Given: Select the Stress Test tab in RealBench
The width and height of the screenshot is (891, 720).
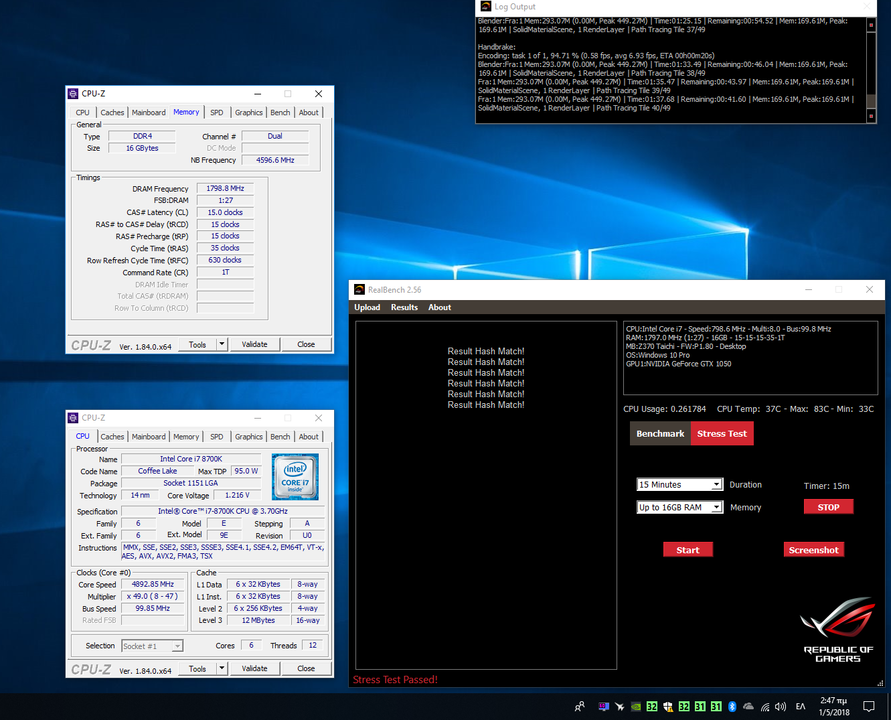Looking at the screenshot, I should click(722, 434).
